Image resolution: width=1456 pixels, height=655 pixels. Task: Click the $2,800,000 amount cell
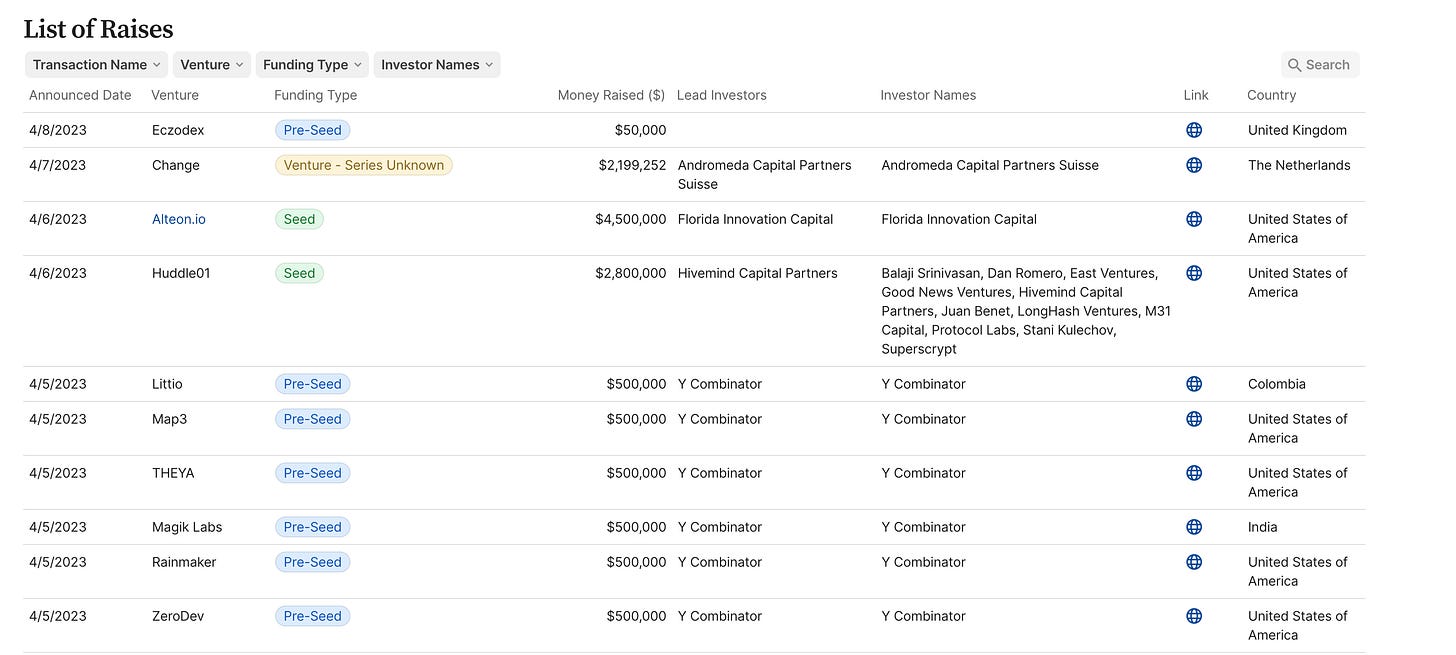pos(630,273)
